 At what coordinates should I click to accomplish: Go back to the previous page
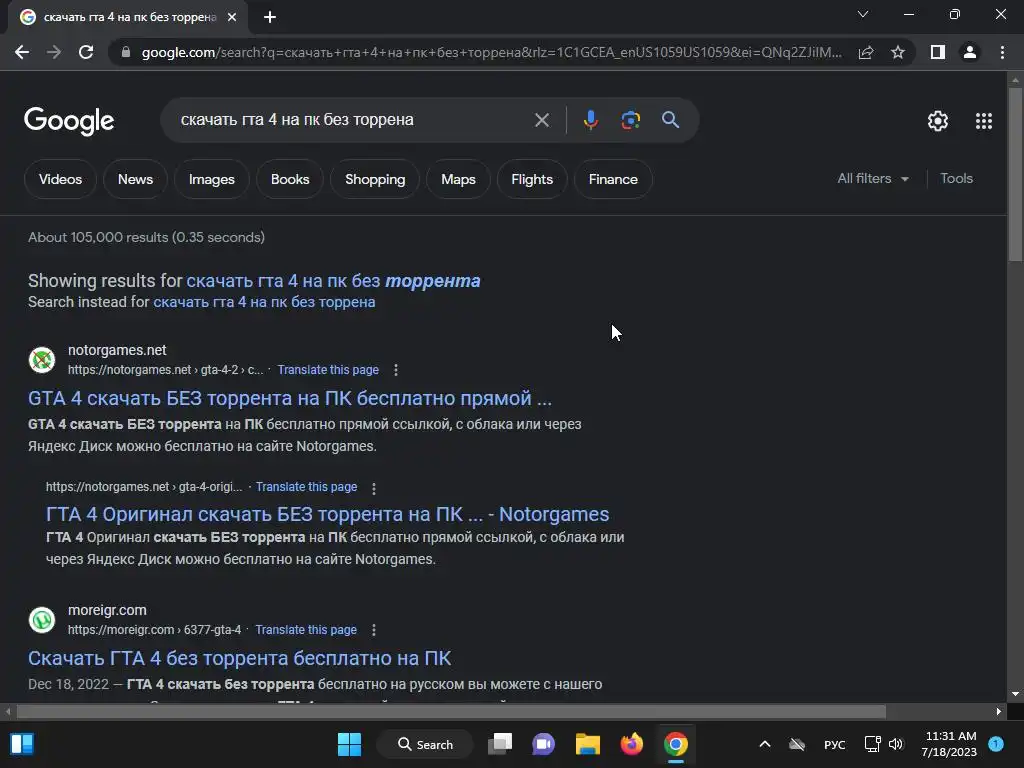pyautogui.click(x=22, y=52)
